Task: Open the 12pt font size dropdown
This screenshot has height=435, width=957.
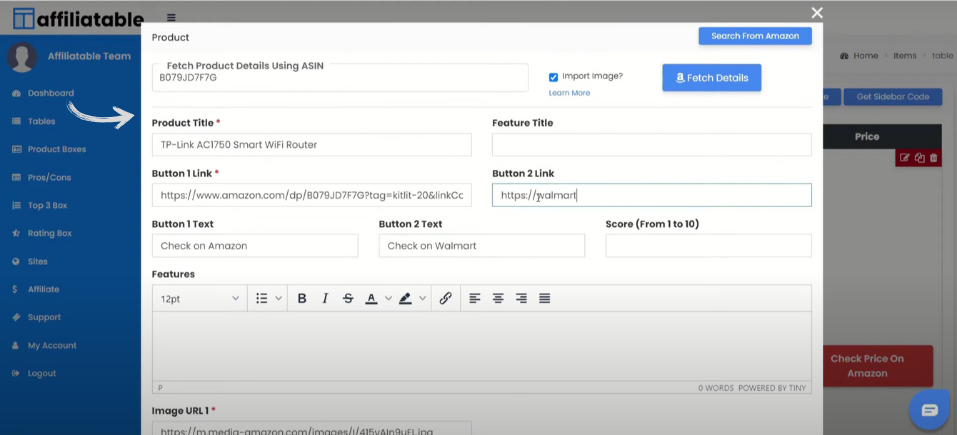Action: (200, 299)
